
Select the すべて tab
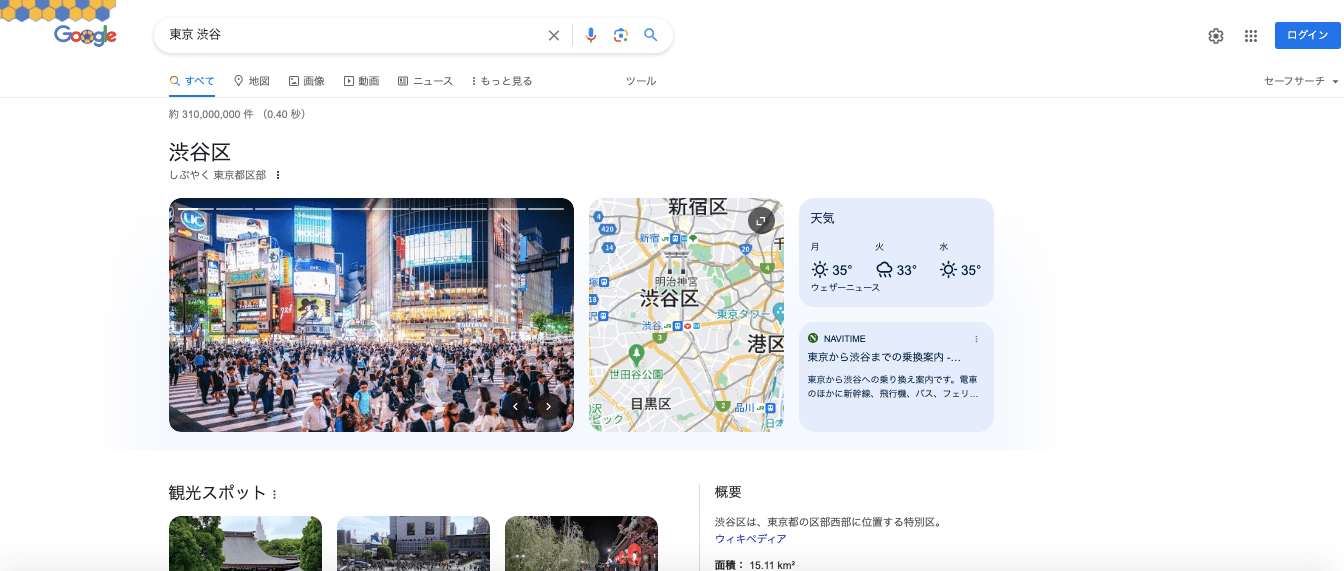click(x=192, y=81)
